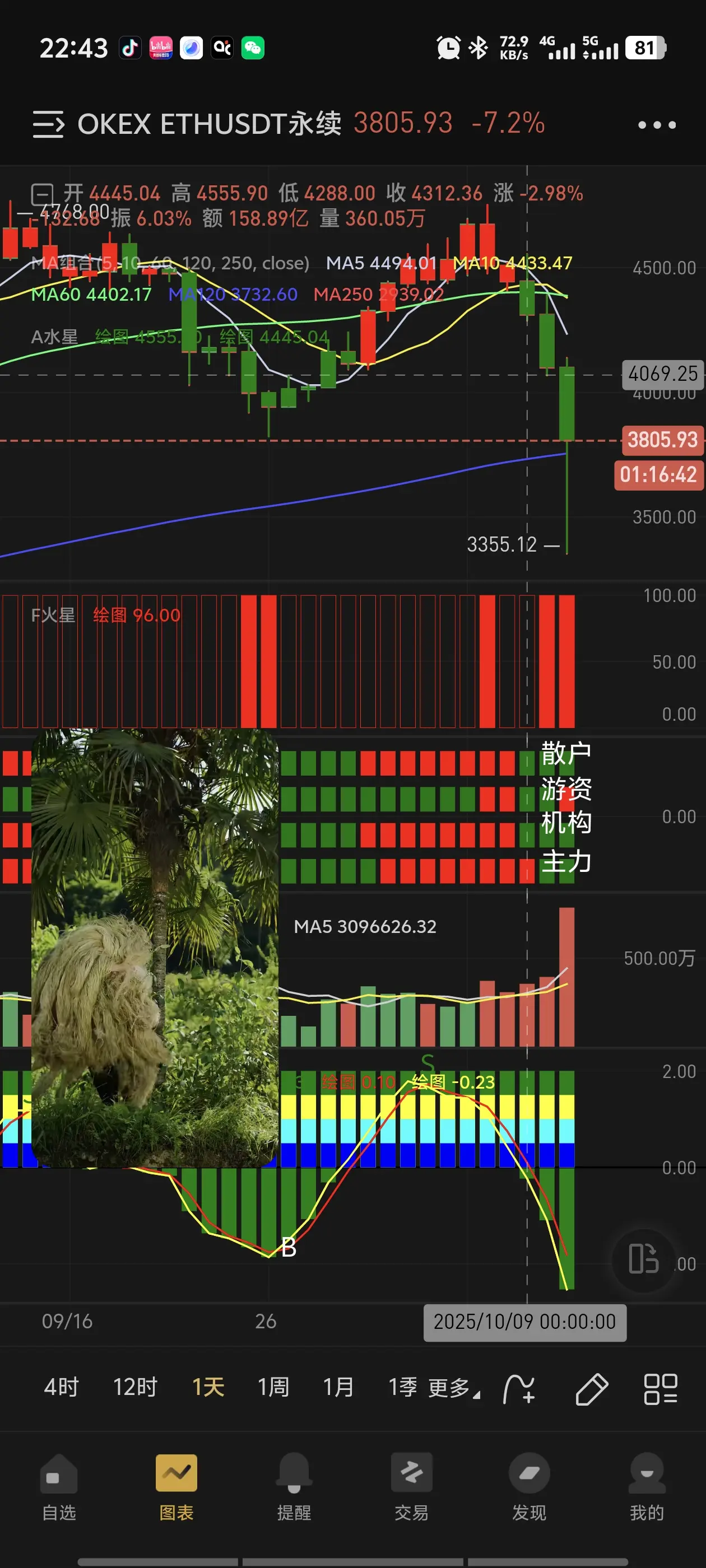Screen dimensions: 706x1568
Task: Tap the S sell signal marker
Action: point(428,1064)
